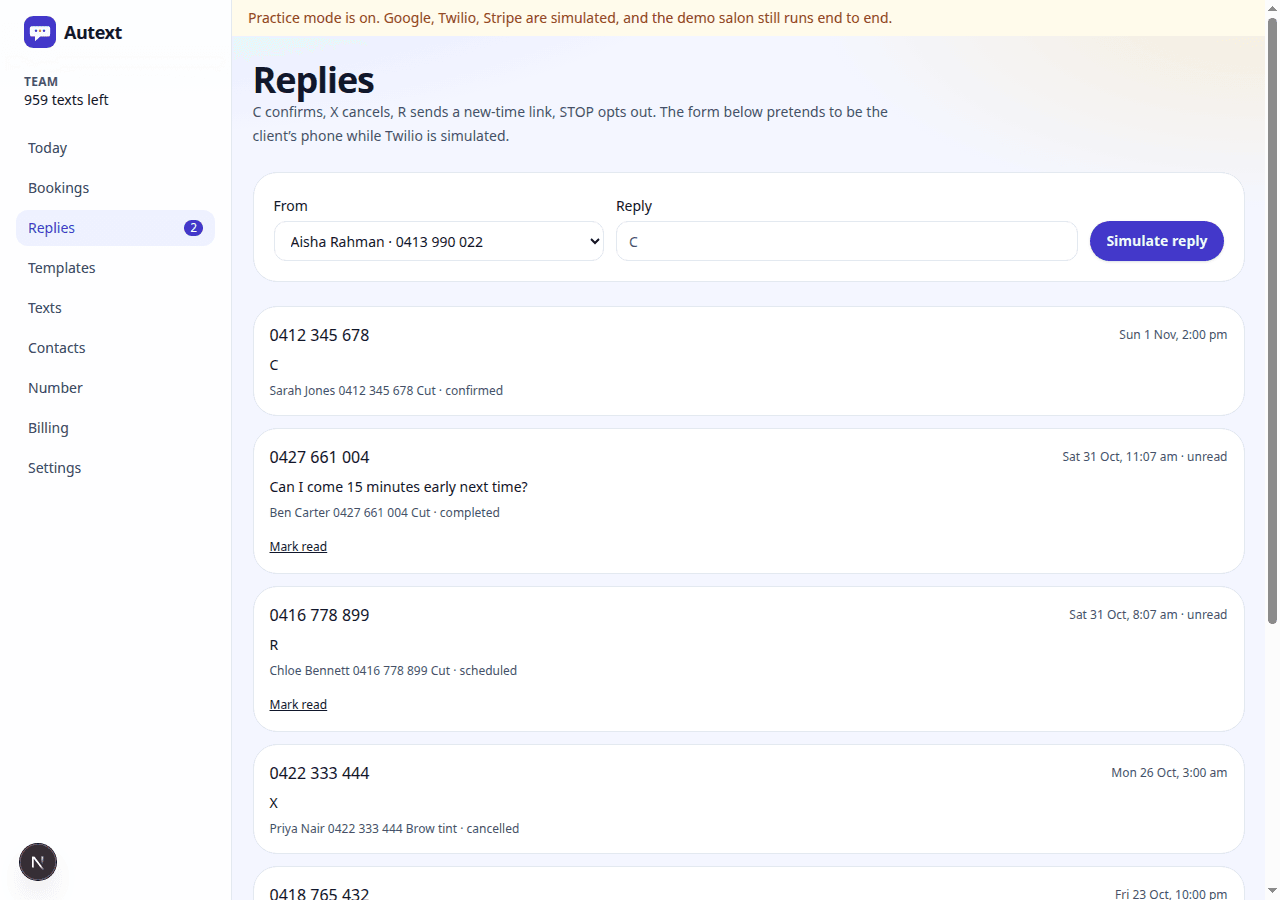This screenshot has width=1280, height=900.
Task: Click the Replies page heading
Action: [314, 80]
